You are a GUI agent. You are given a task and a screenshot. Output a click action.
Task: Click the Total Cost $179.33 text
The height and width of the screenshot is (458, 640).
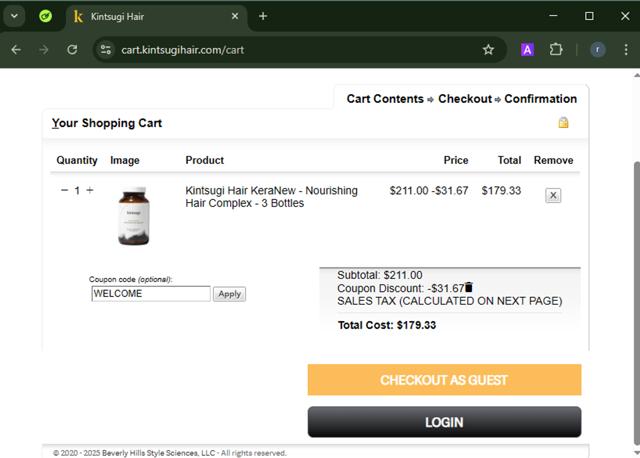pyautogui.click(x=387, y=325)
